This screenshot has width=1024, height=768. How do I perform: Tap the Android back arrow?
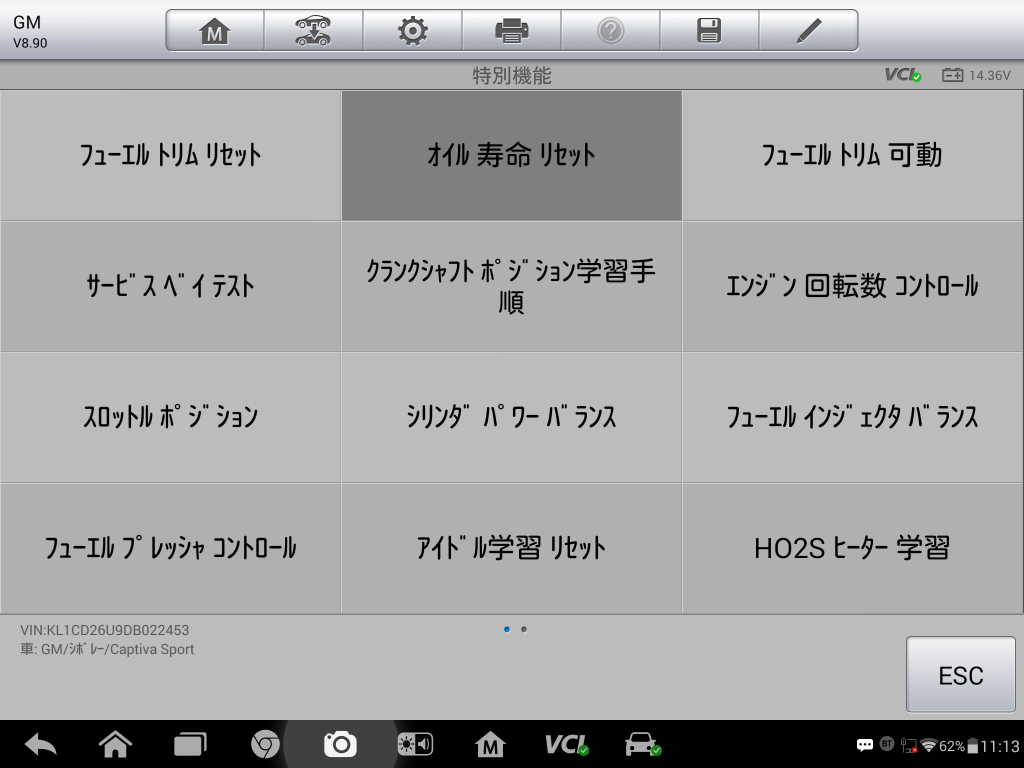click(41, 744)
